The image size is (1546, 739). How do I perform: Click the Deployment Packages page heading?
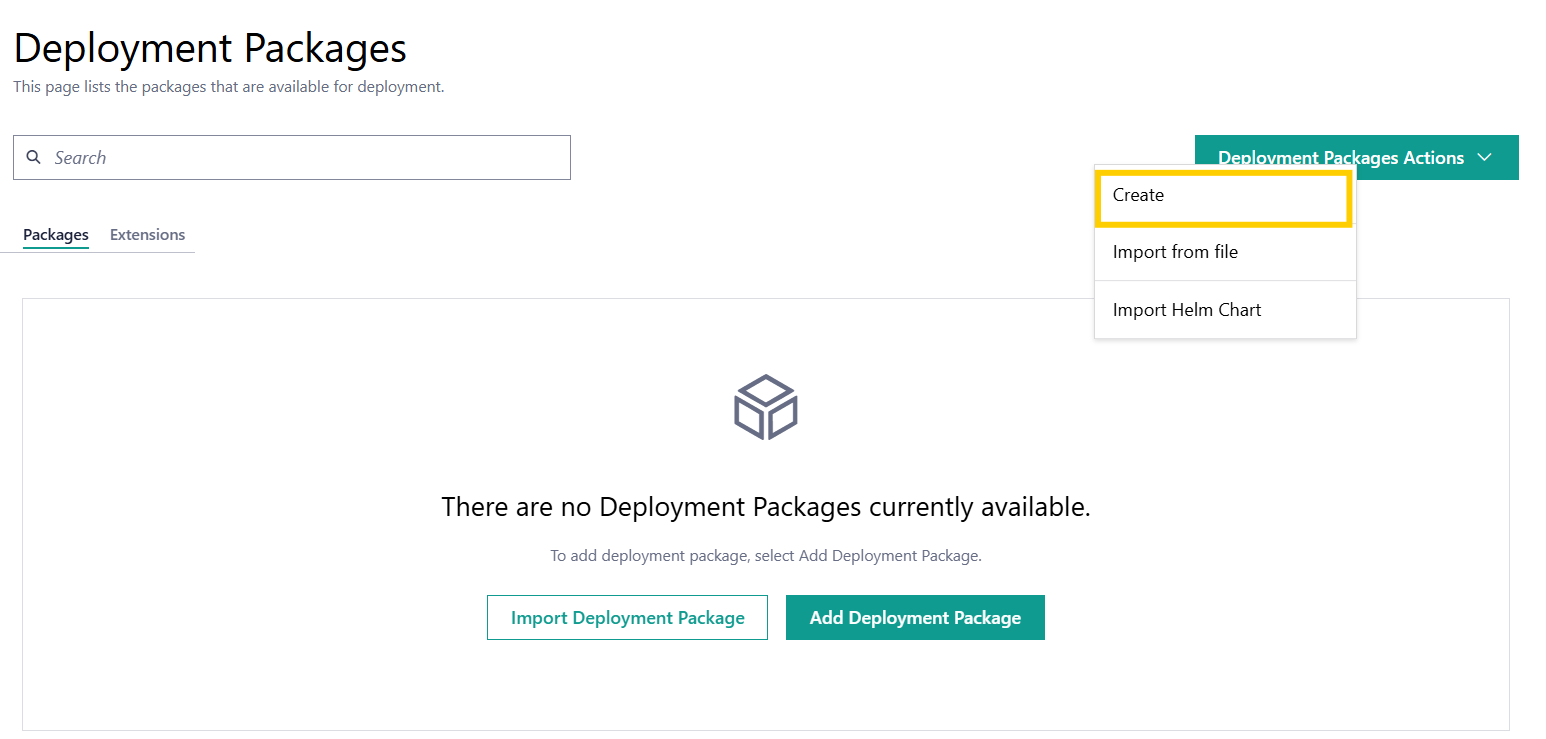(210, 48)
